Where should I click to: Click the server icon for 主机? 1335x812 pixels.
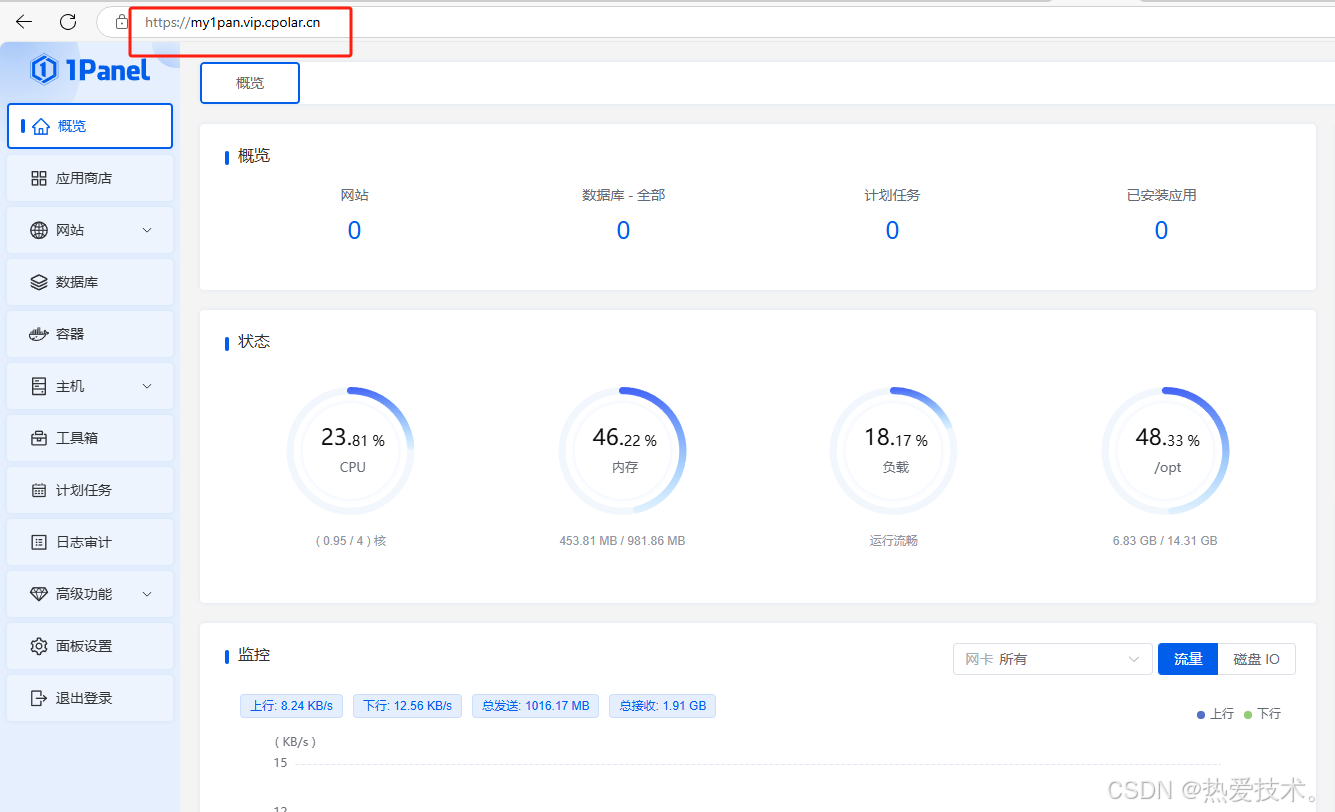[39, 386]
